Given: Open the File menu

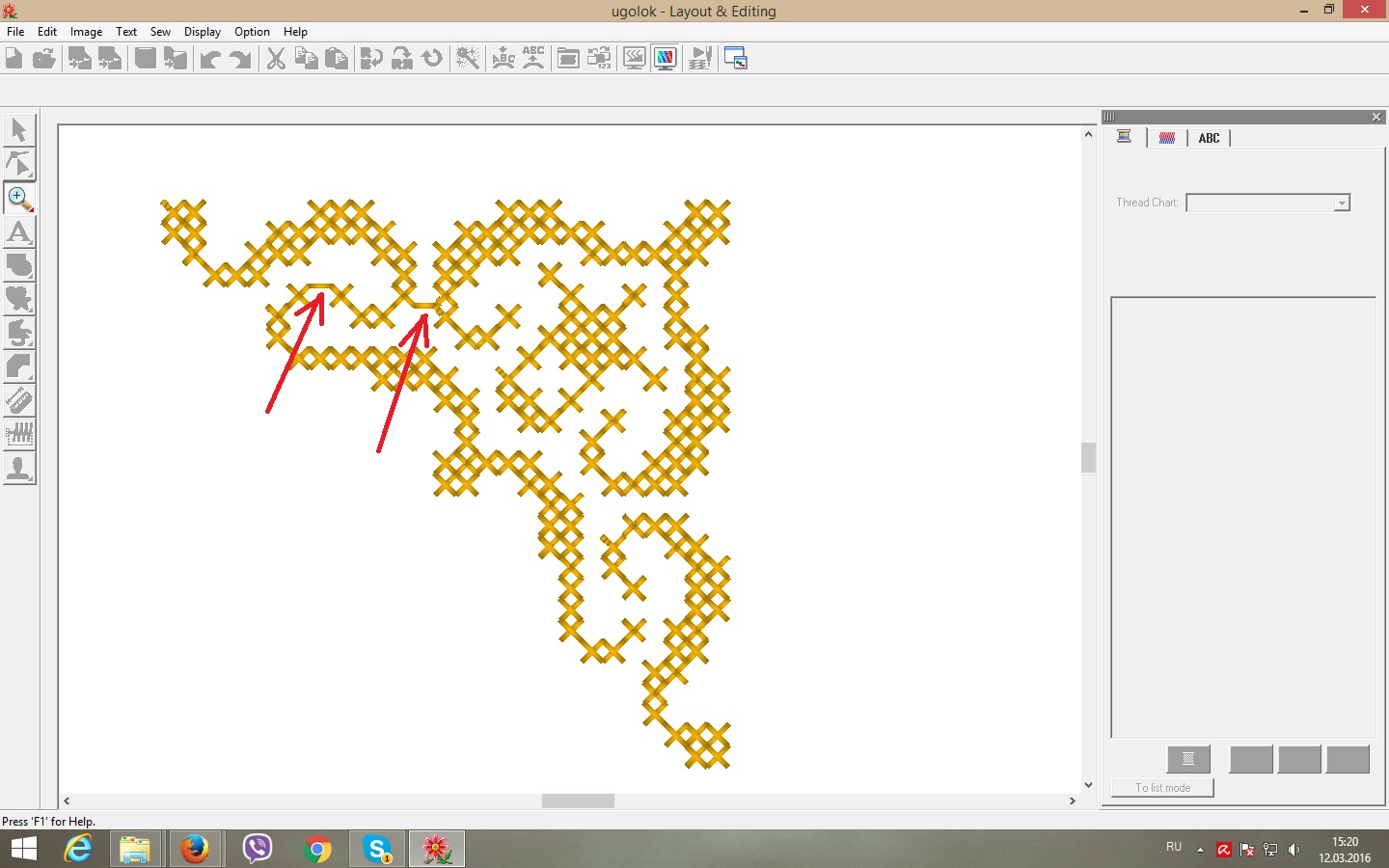Looking at the screenshot, I should click(15, 32).
